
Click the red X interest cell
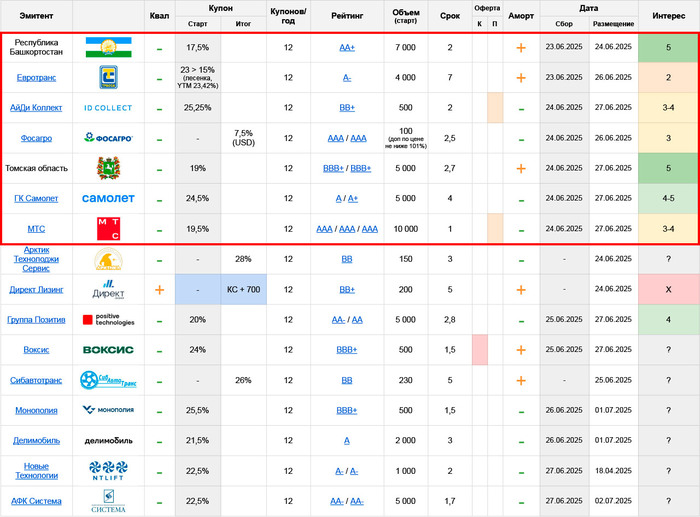(x=668, y=290)
